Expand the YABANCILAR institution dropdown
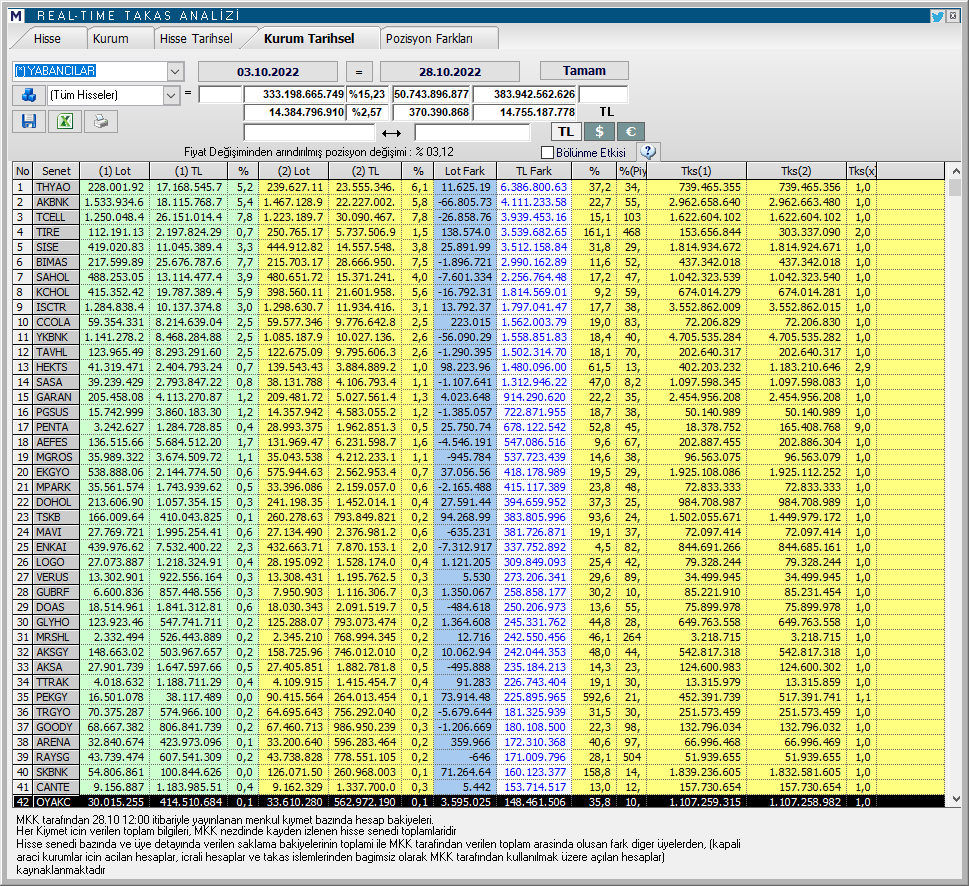The width and height of the screenshot is (969, 886). coord(175,71)
